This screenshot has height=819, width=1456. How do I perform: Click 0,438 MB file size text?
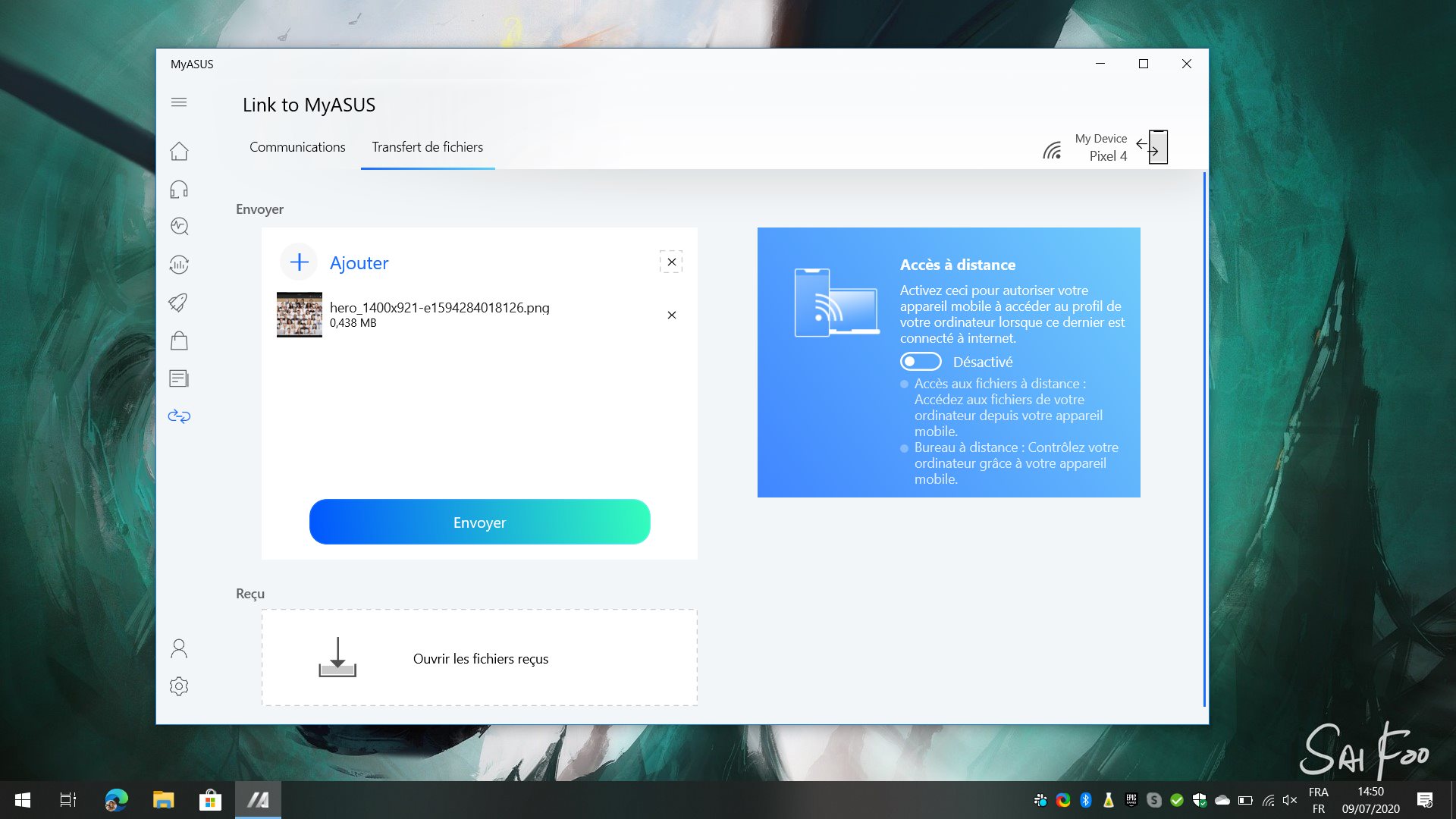click(353, 323)
